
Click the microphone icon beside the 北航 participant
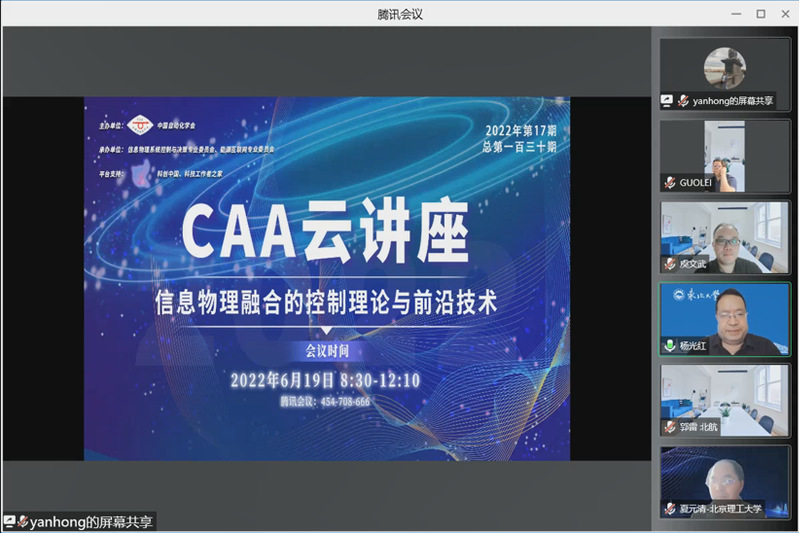(670, 426)
